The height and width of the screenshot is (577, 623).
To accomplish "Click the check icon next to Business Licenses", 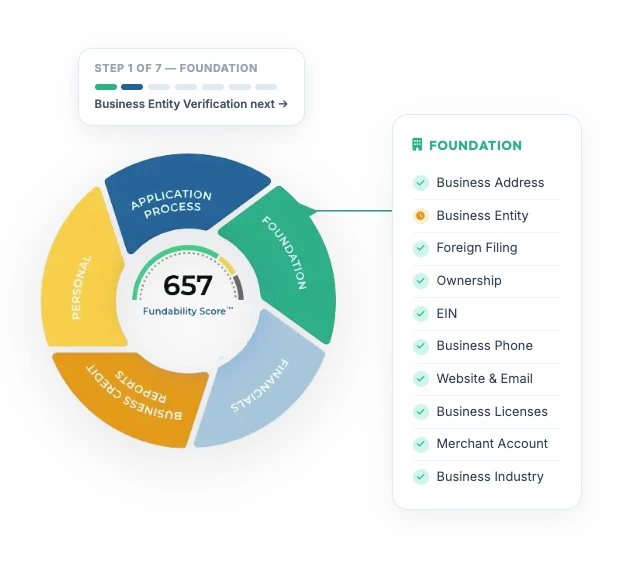I will pos(421,411).
